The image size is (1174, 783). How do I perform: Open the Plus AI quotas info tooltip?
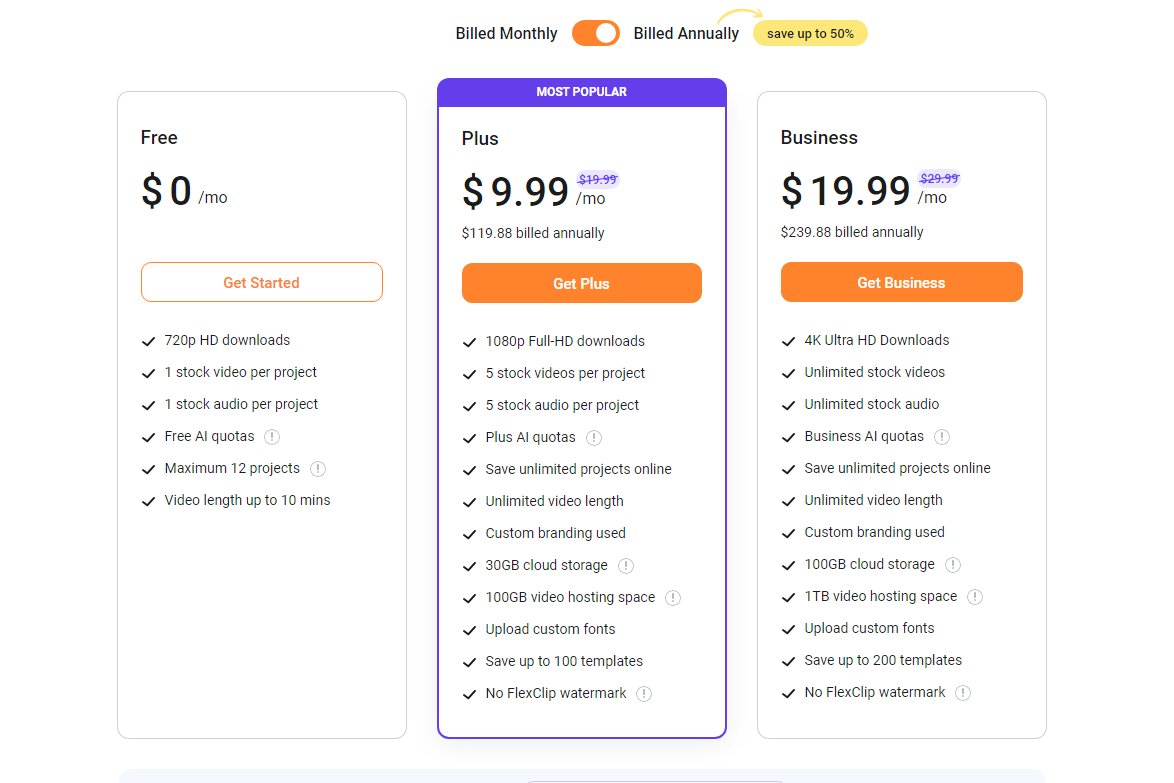tap(595, 437)
